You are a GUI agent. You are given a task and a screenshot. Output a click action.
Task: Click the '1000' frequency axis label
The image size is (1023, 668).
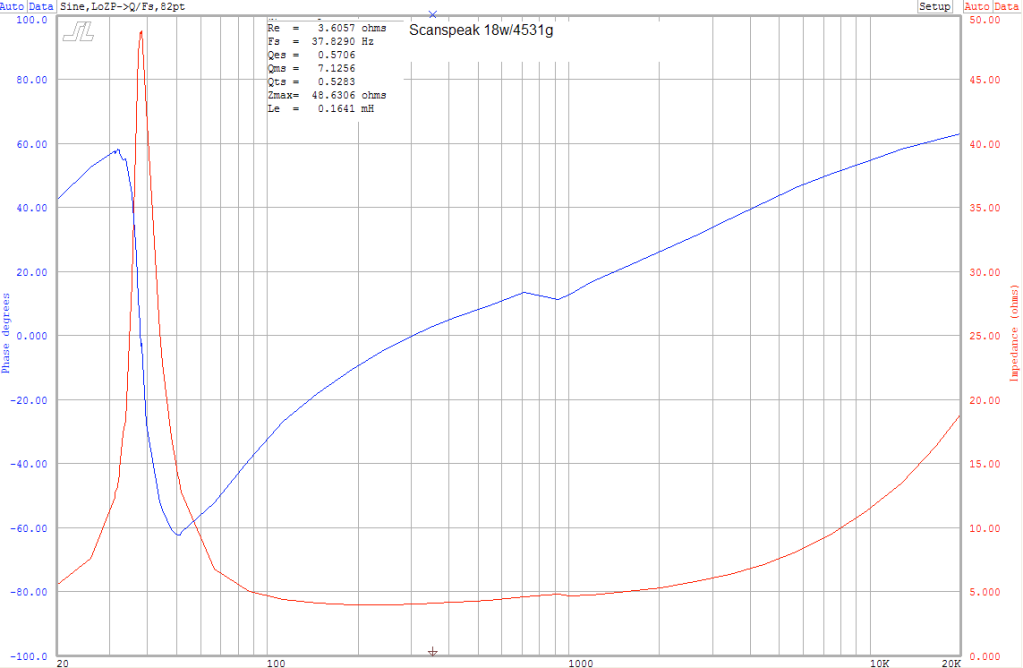tap(581, 663)
